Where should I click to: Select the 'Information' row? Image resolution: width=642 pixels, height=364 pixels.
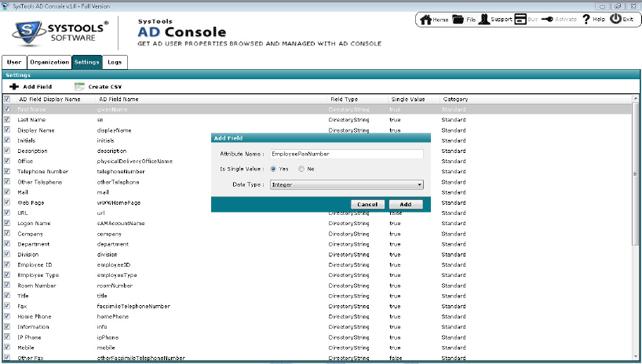pos(317,327)
